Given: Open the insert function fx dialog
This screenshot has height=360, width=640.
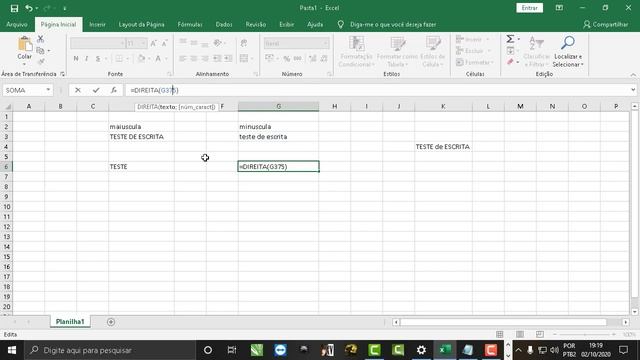Looking at the screenshot, I should click(x=114, y=90).
